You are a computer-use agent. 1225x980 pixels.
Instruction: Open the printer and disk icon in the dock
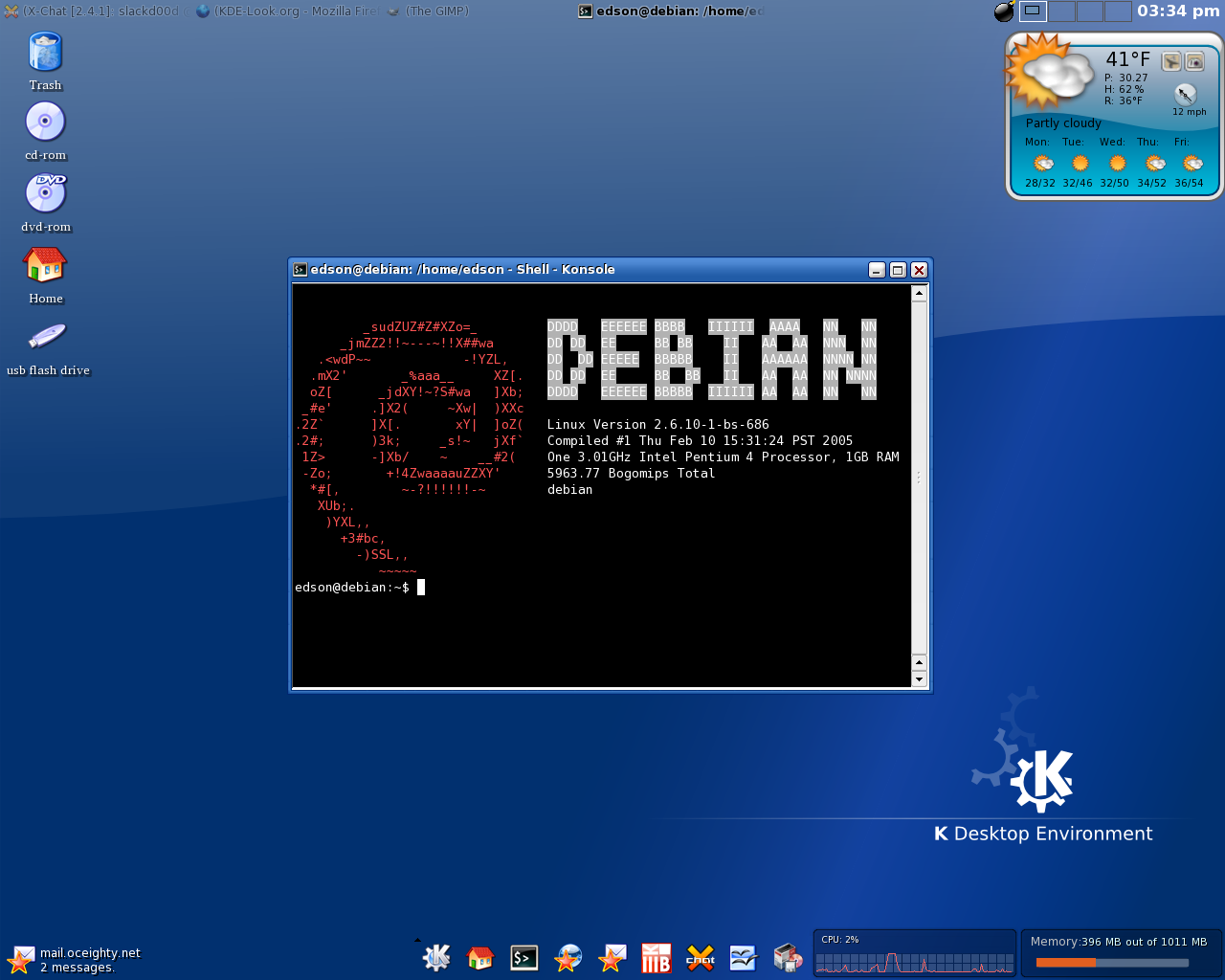[788, 957]
